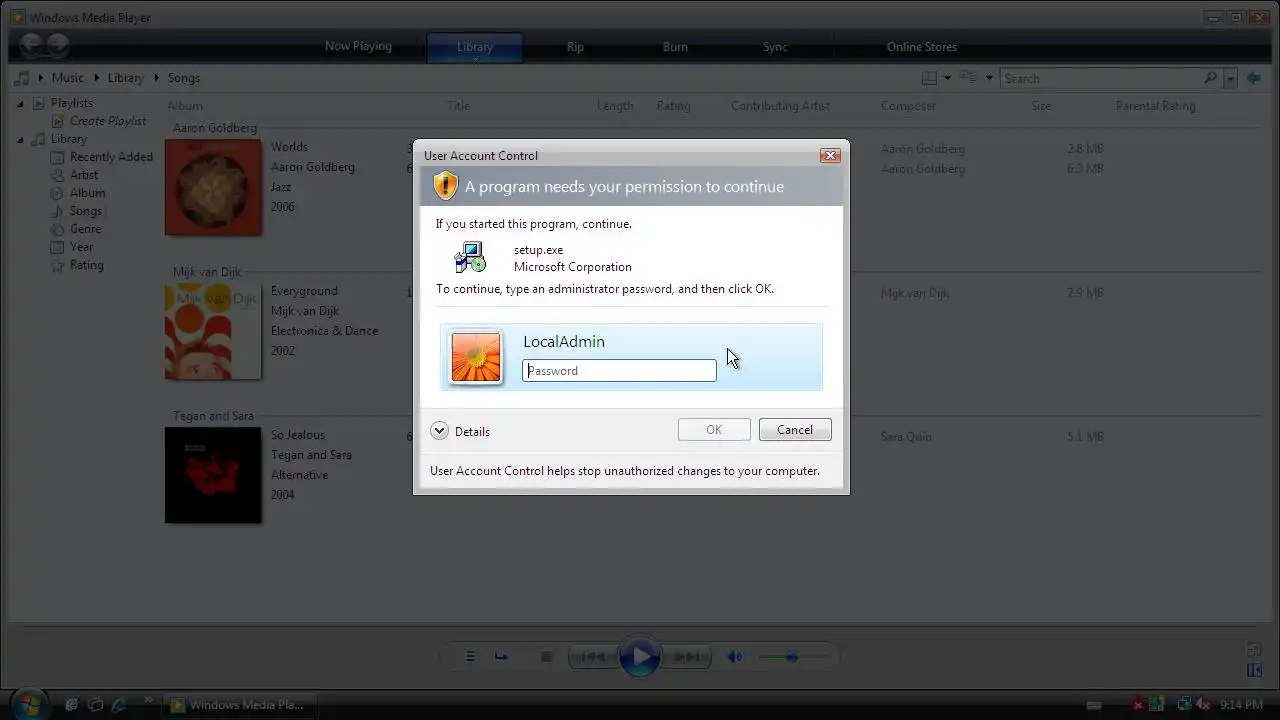Click the Switch between windows taskbar icon
The width and height of the screenshot is (1280, 720).
tap(95, 705)
